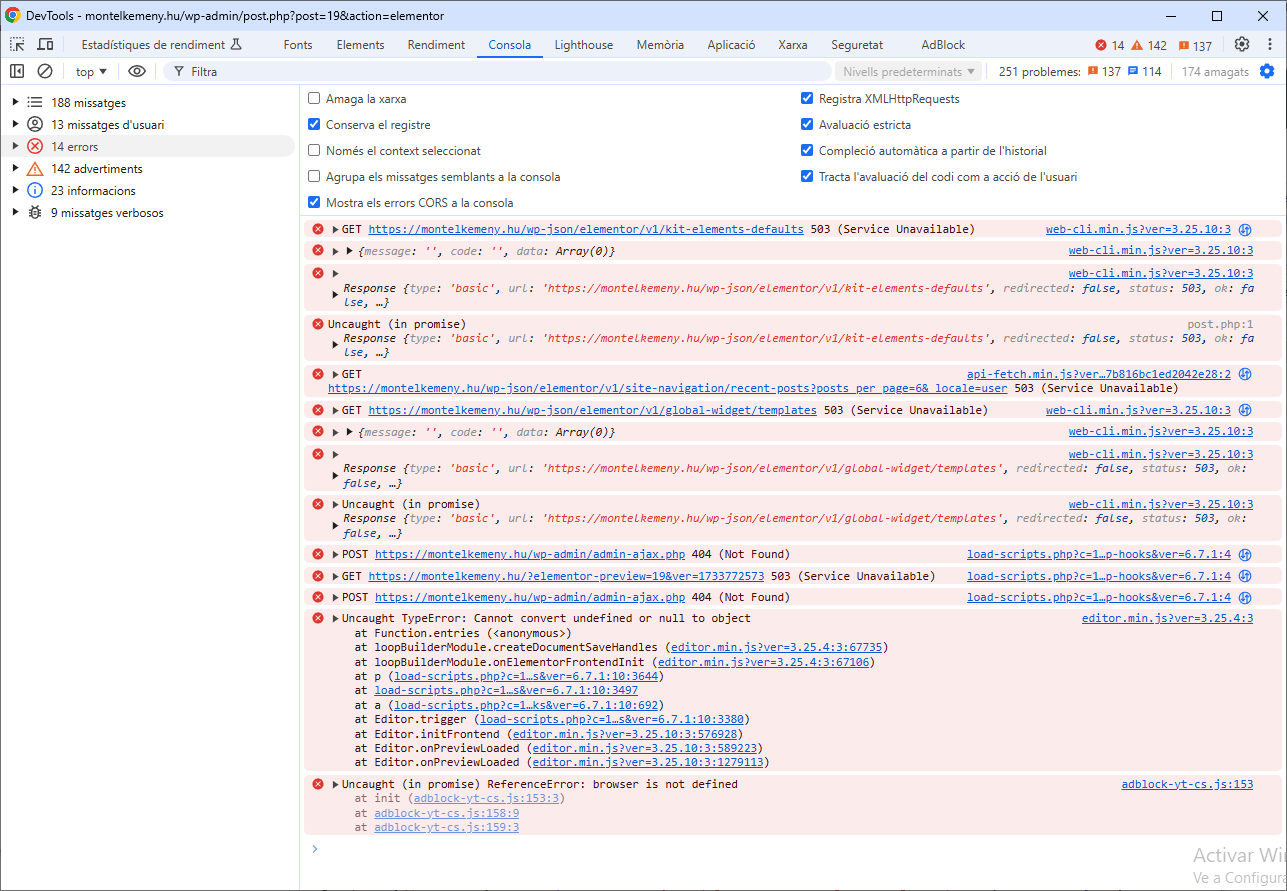Expand the 142 advertiments group

tap(15, 168)
